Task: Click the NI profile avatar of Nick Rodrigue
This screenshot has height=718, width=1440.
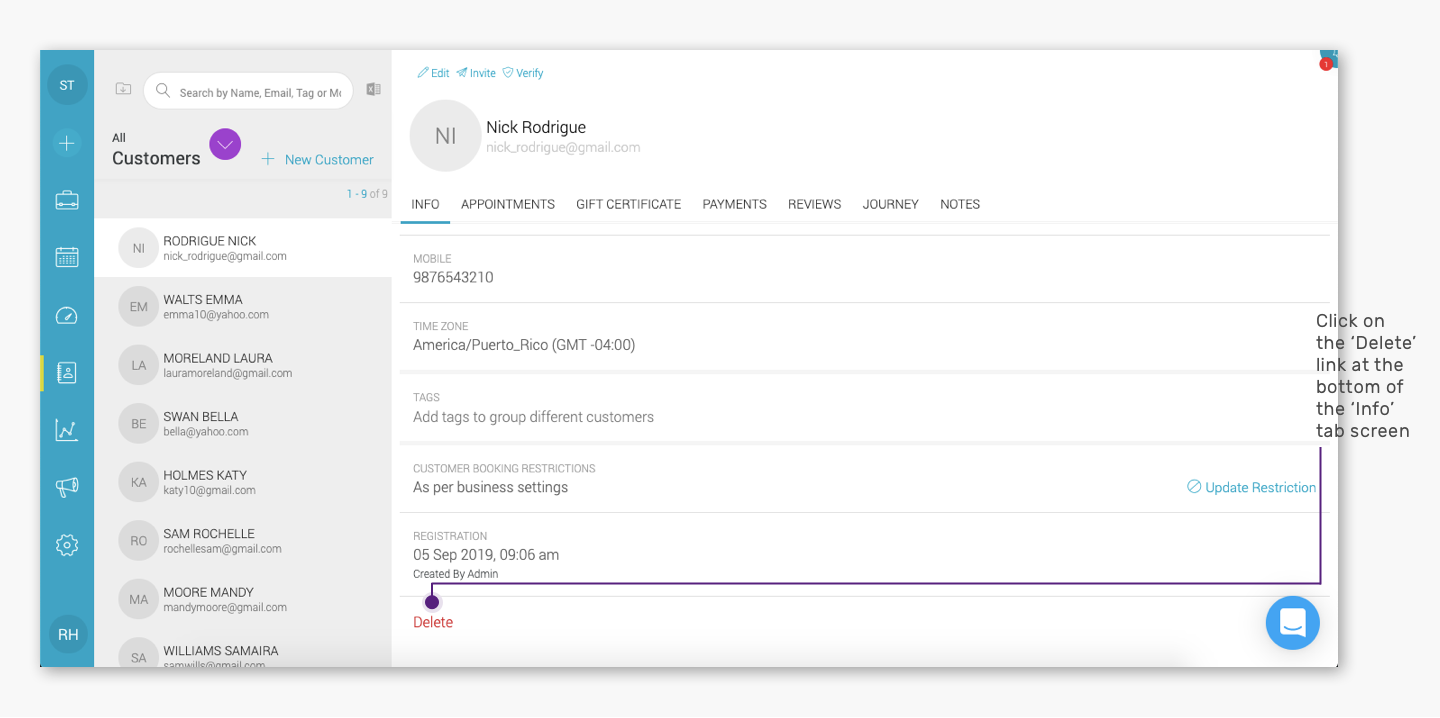Action: (446, 136)
